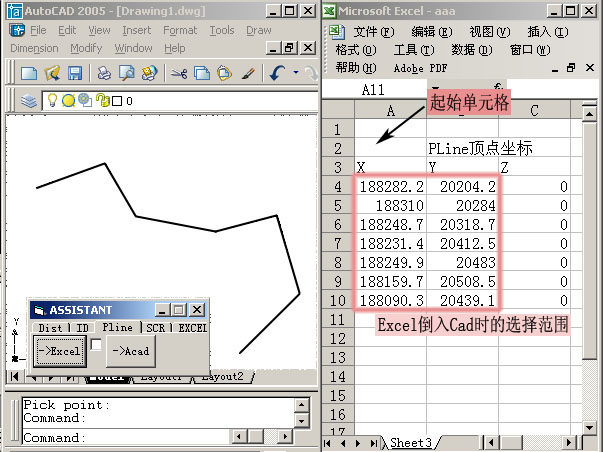Open the Layer Properties Manager icon

click(30, 101)
